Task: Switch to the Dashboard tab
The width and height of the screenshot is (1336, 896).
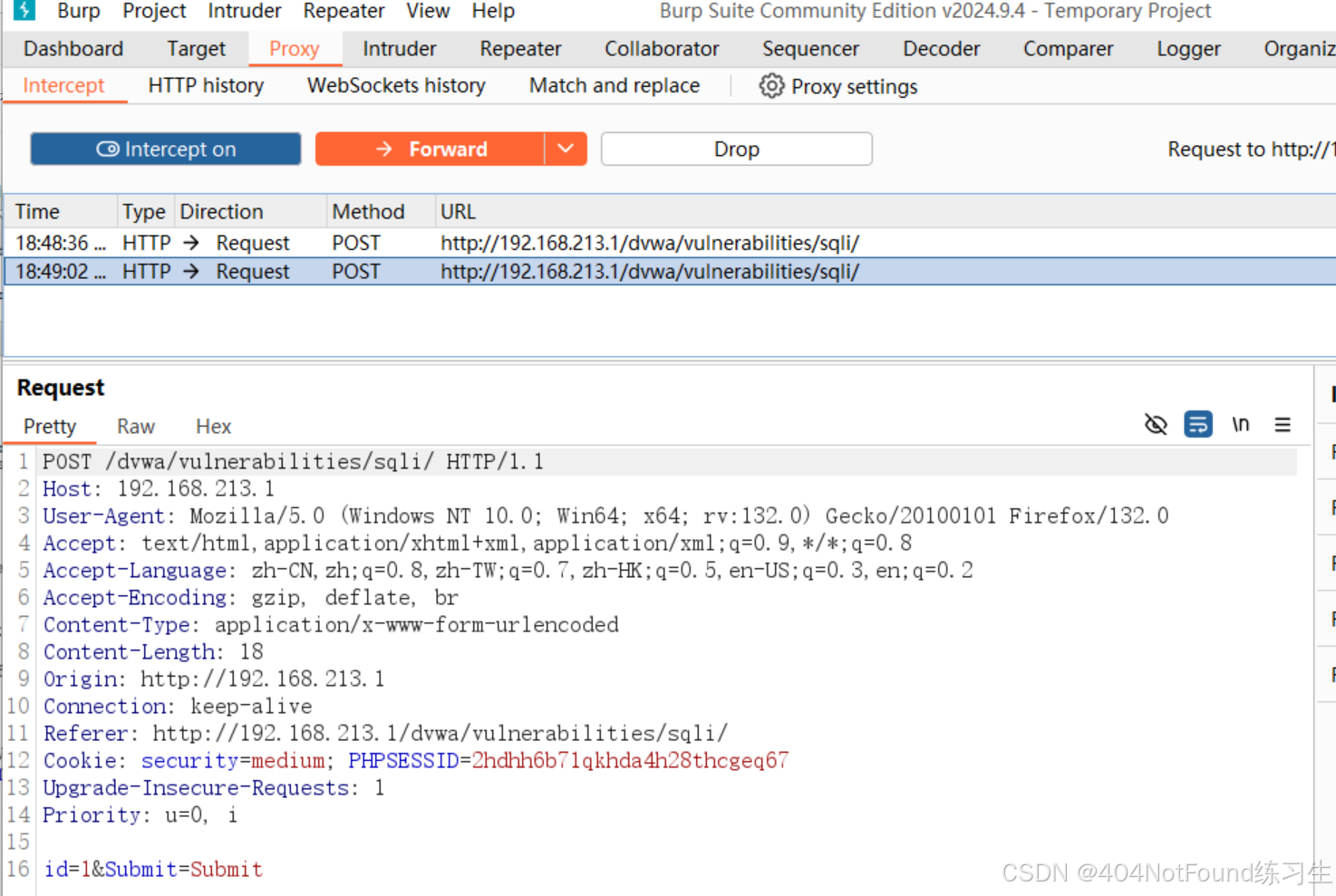Action: pyautogui.click(x=73, y=49)
